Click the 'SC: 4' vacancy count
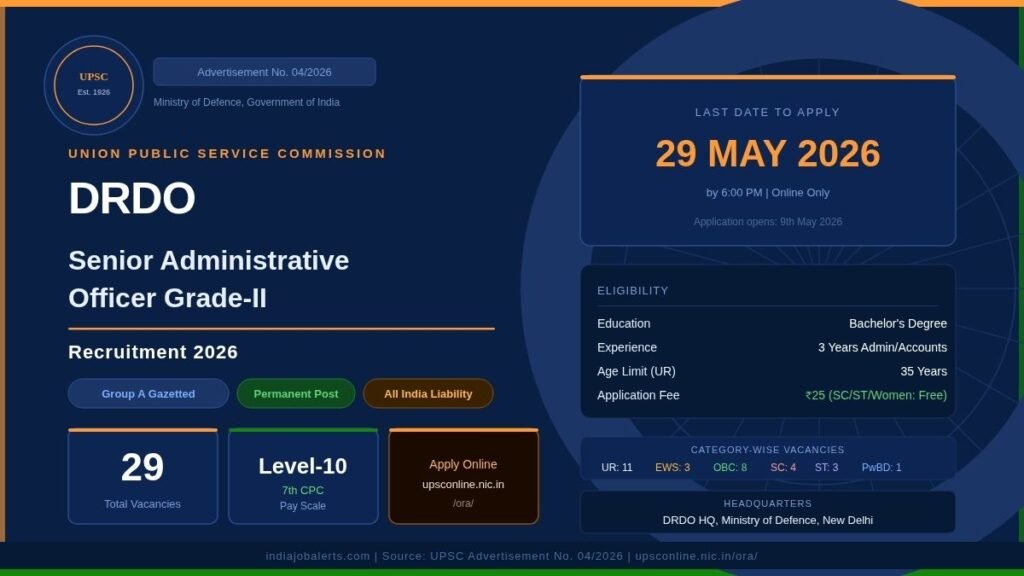Screen dimensions: 1024x576 (783, 468)
